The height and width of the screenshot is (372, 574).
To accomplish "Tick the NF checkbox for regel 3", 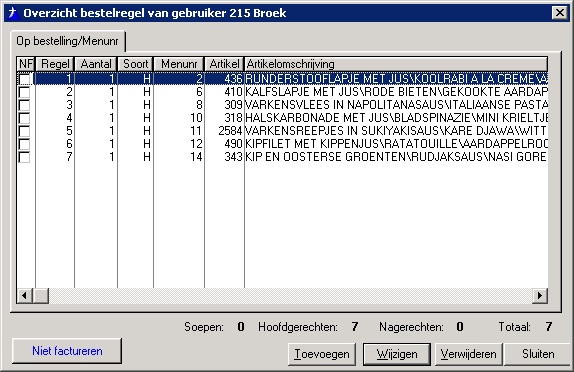I will (25, 105).
